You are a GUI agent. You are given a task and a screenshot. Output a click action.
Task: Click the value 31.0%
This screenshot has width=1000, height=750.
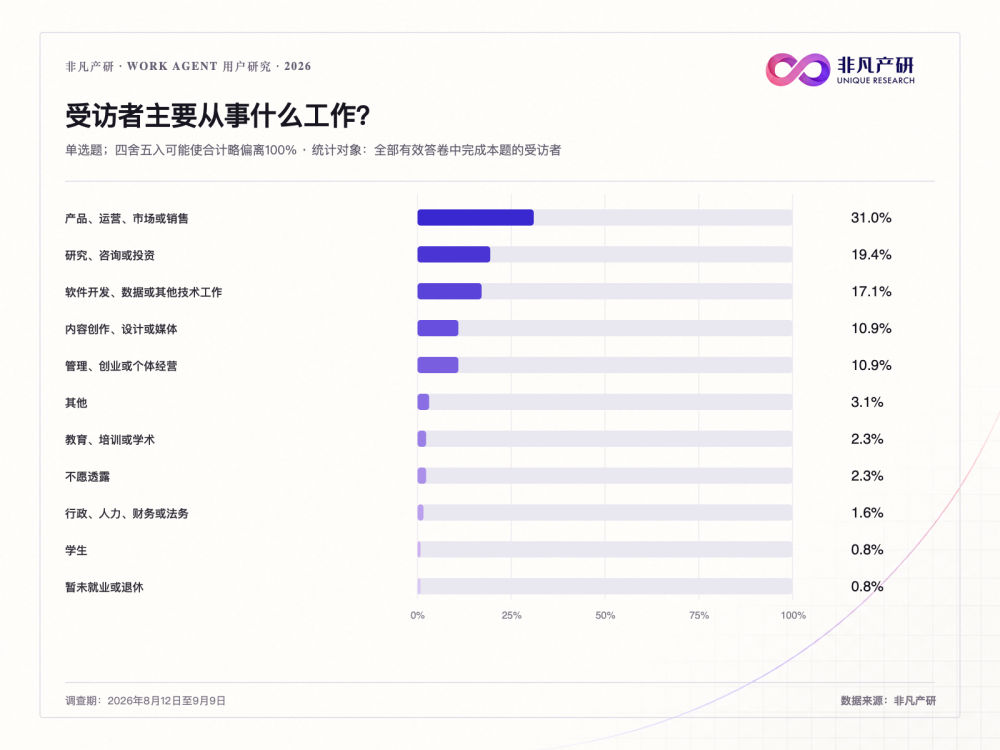[871, 218]
